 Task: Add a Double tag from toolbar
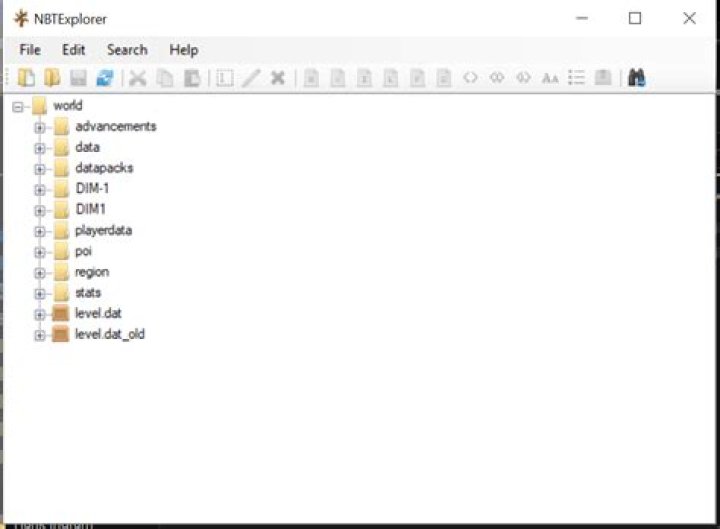click(444, 78)
